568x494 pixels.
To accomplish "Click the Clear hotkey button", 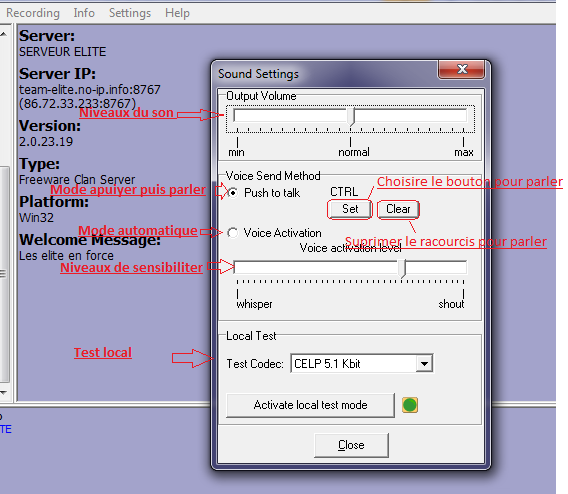I will click(398, 209).
